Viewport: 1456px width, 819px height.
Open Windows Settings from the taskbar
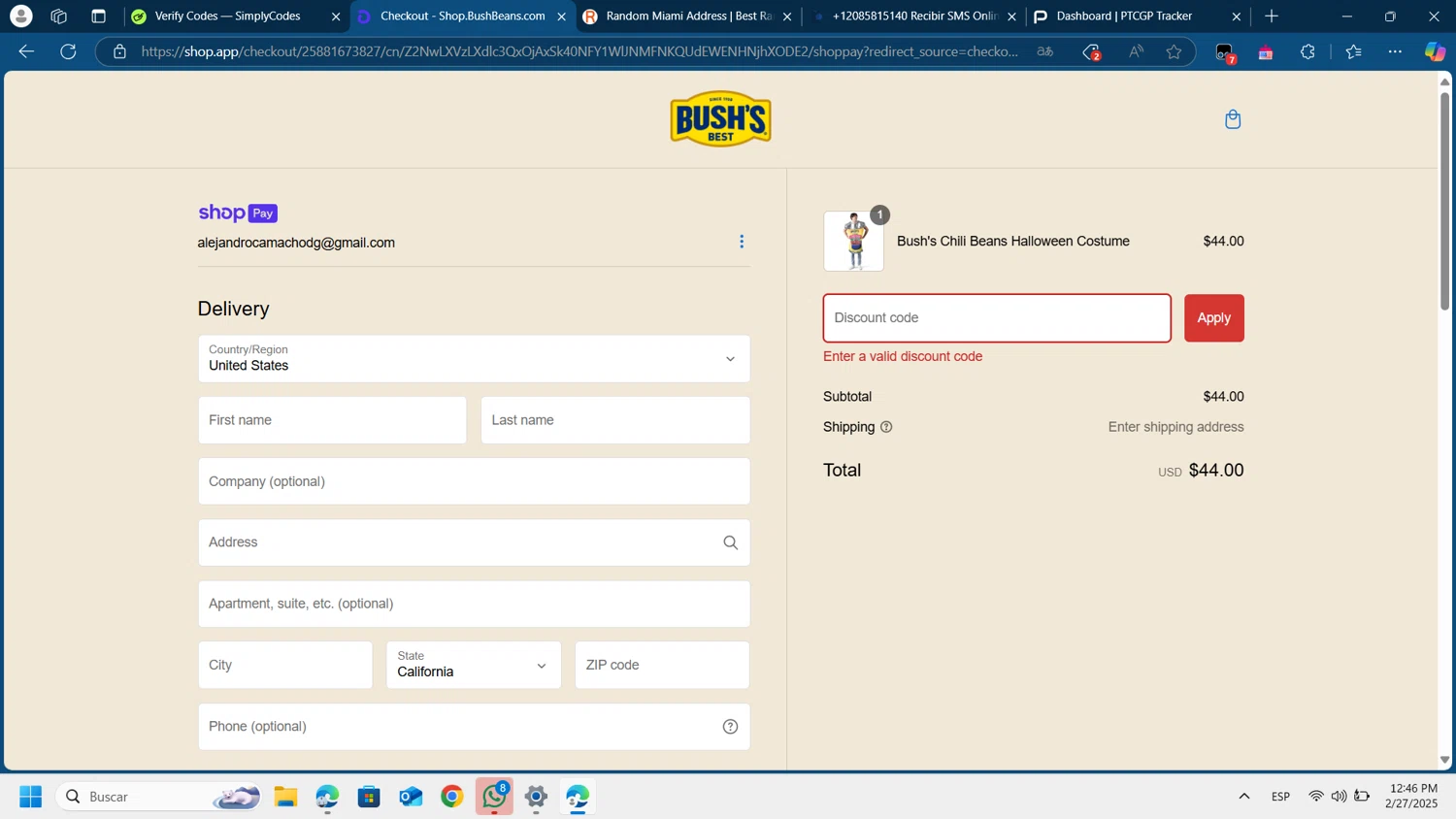pos(536,797)
